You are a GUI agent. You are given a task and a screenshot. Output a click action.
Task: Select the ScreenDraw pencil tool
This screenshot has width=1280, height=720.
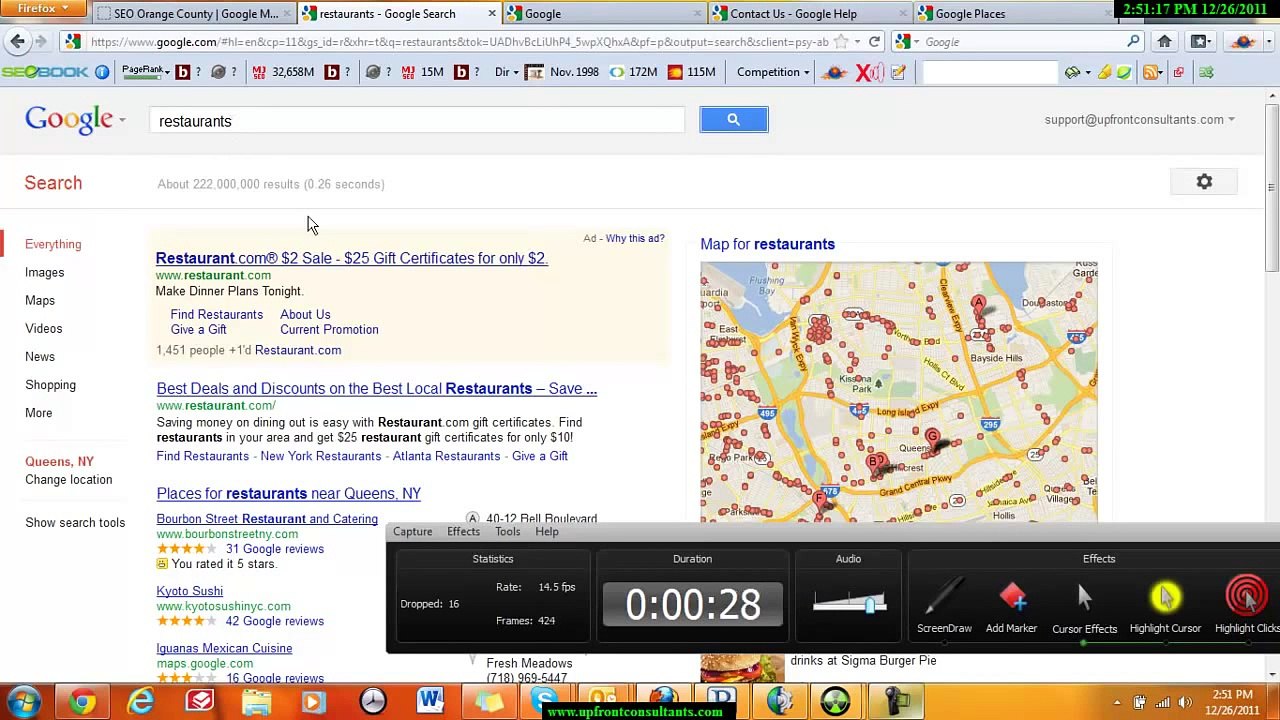tap(944, 606)
